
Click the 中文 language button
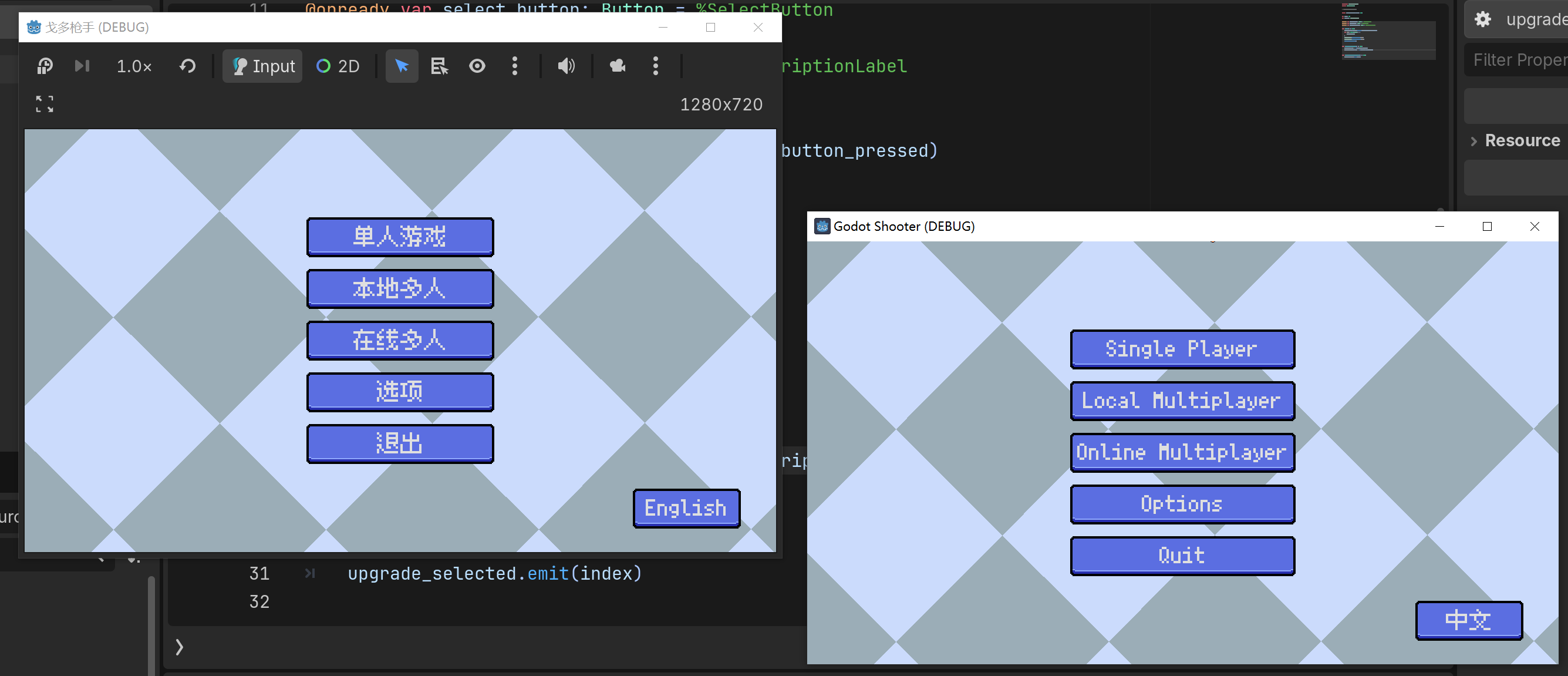coord(1468,620)
